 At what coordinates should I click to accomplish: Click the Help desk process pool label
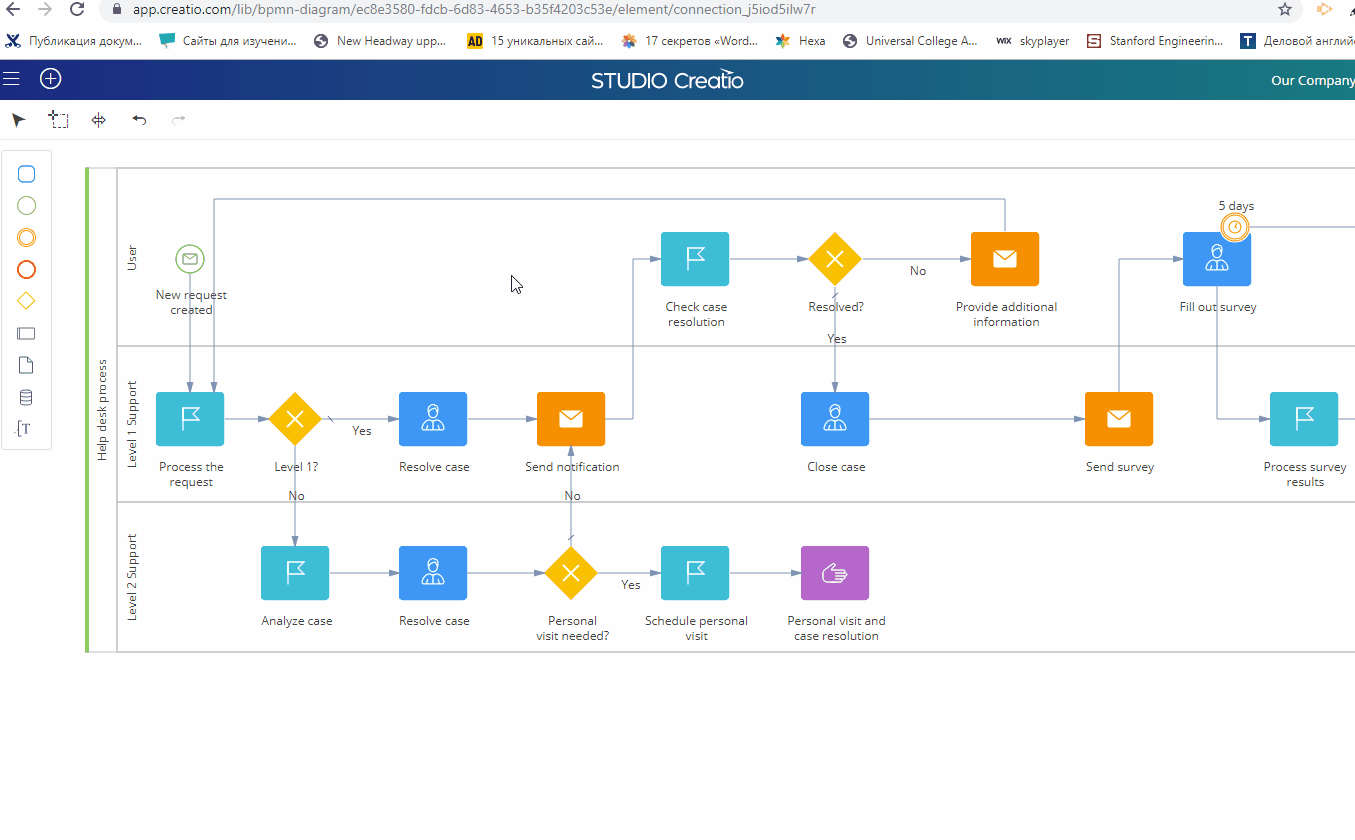pyautogui.click(x=103, y=410)
